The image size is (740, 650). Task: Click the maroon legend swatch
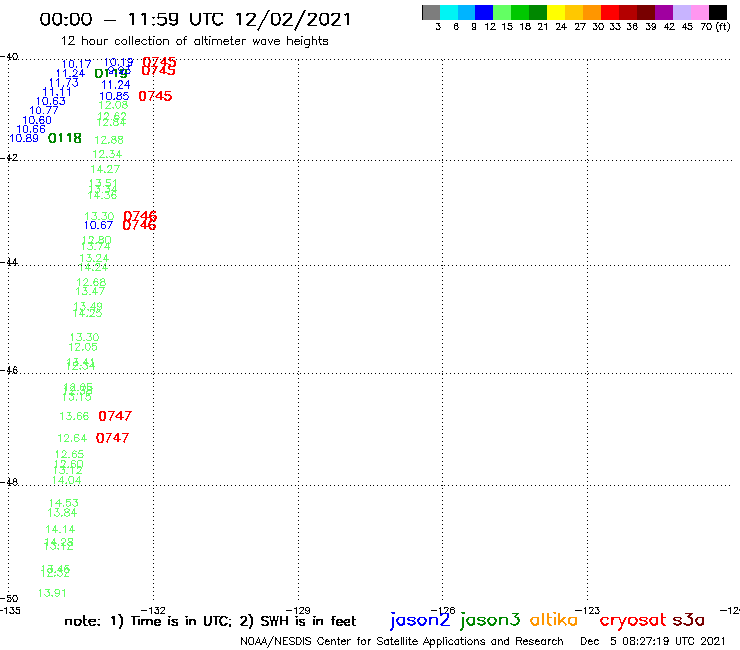point(646,12)
